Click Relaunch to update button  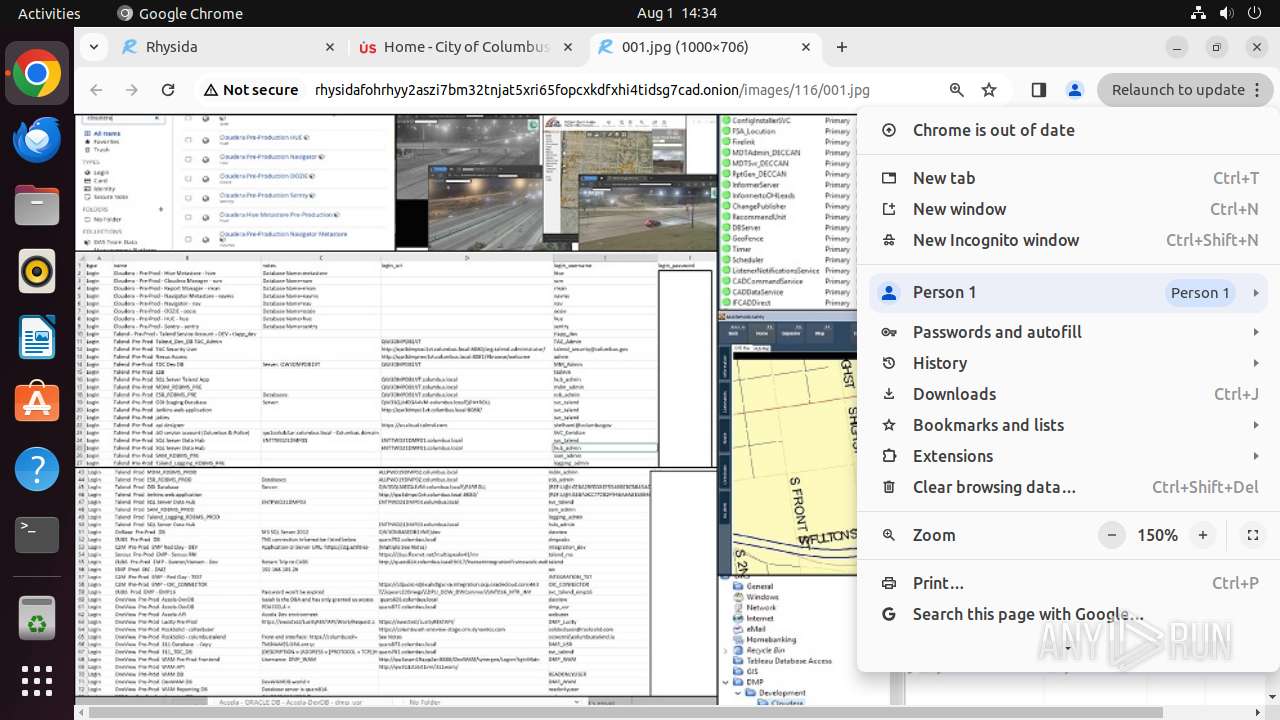(1185, 90)
